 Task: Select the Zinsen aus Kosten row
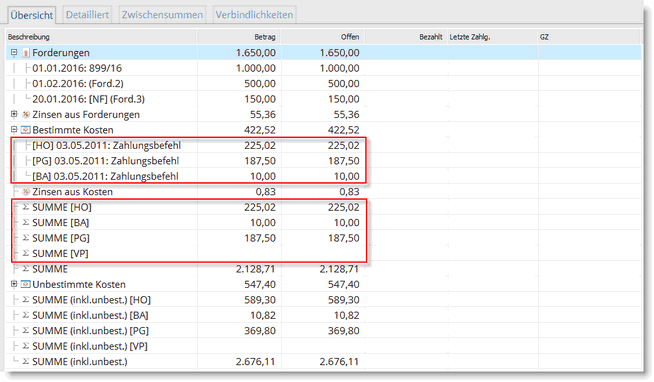pyautogui.click(x=324, y=191)
